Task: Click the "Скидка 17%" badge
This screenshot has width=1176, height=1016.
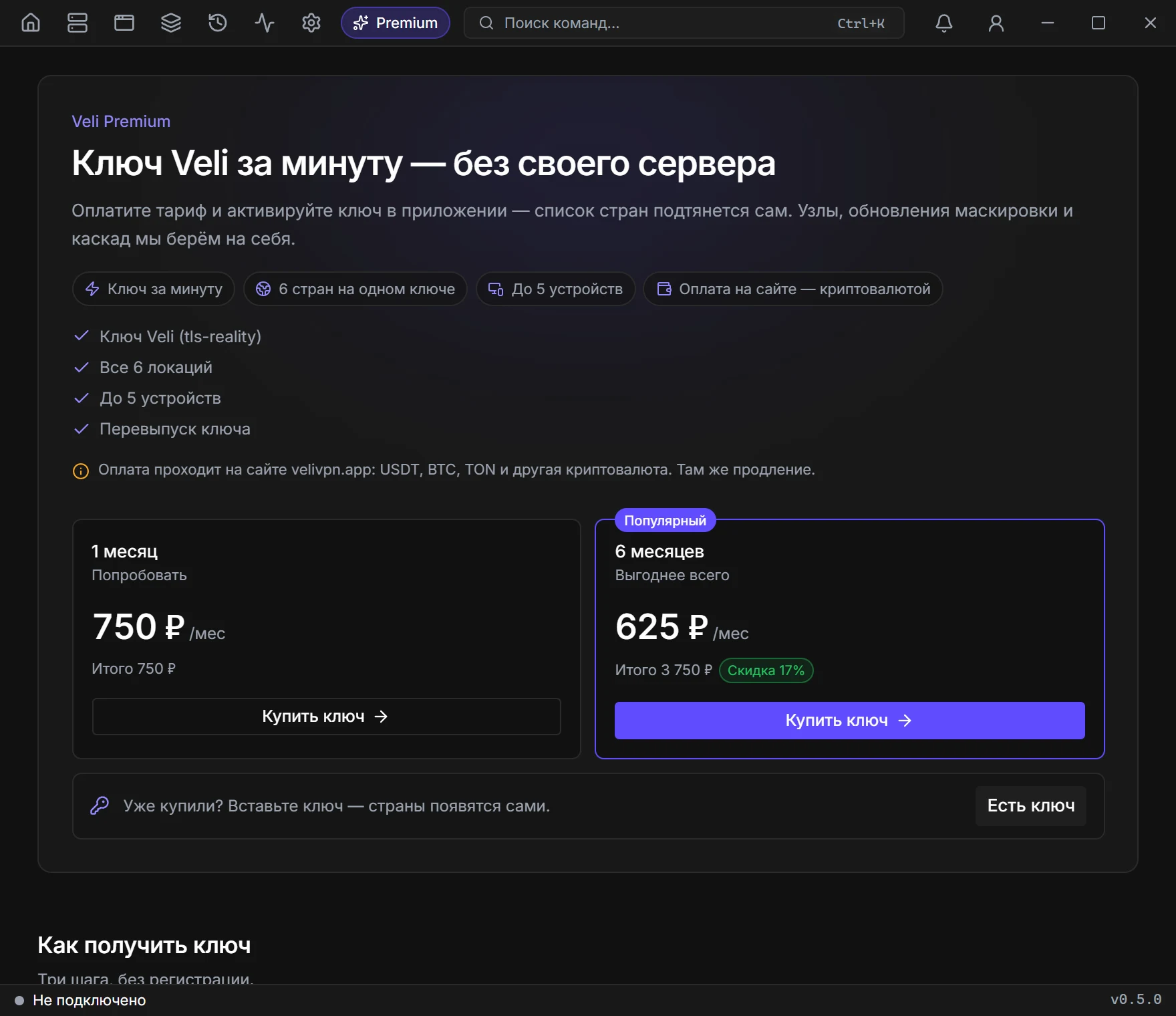Action: 766,670
